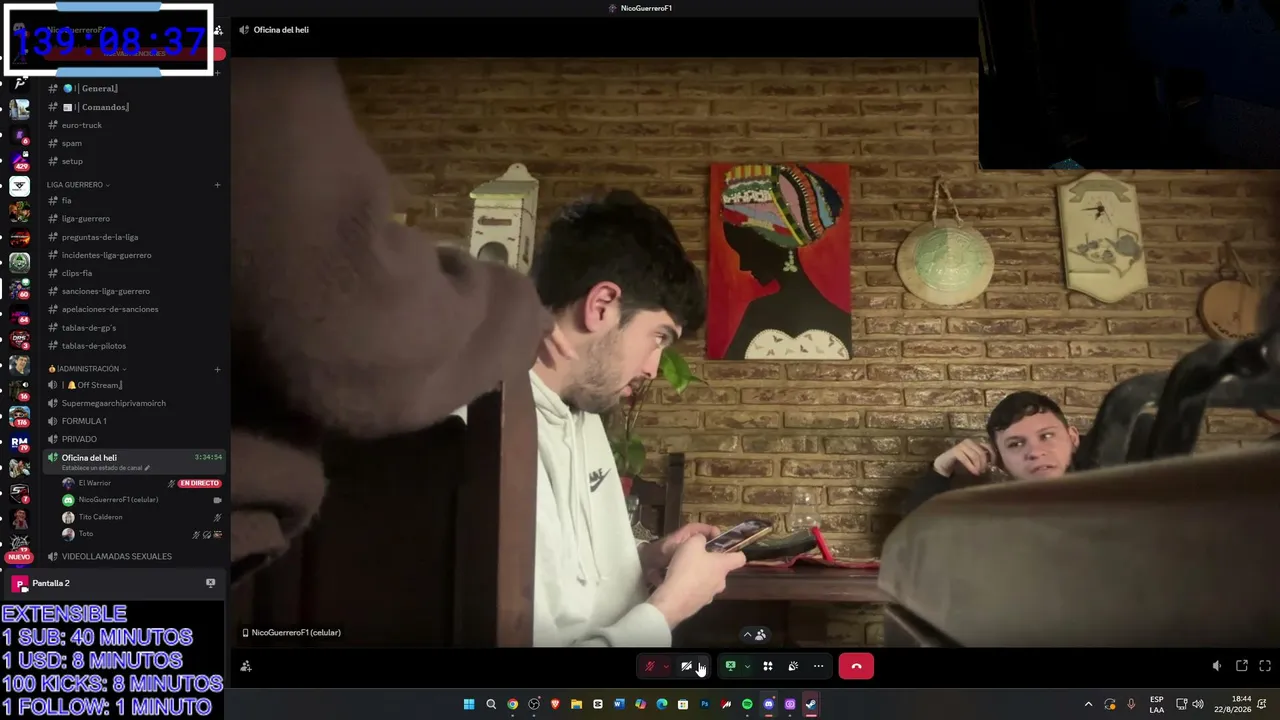Open the ESP LAA keyboard language switcher
The height and width of the screenshot is (720, 1280).
(x=1157, y=704)
